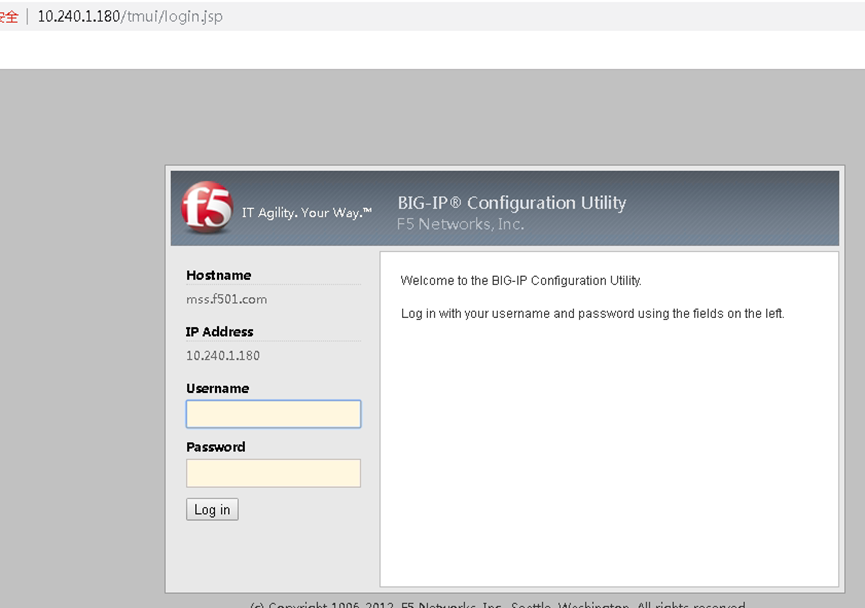Click the browser address bar URL
The height and width of the screenshot is (608, 865).
(130, 17)
